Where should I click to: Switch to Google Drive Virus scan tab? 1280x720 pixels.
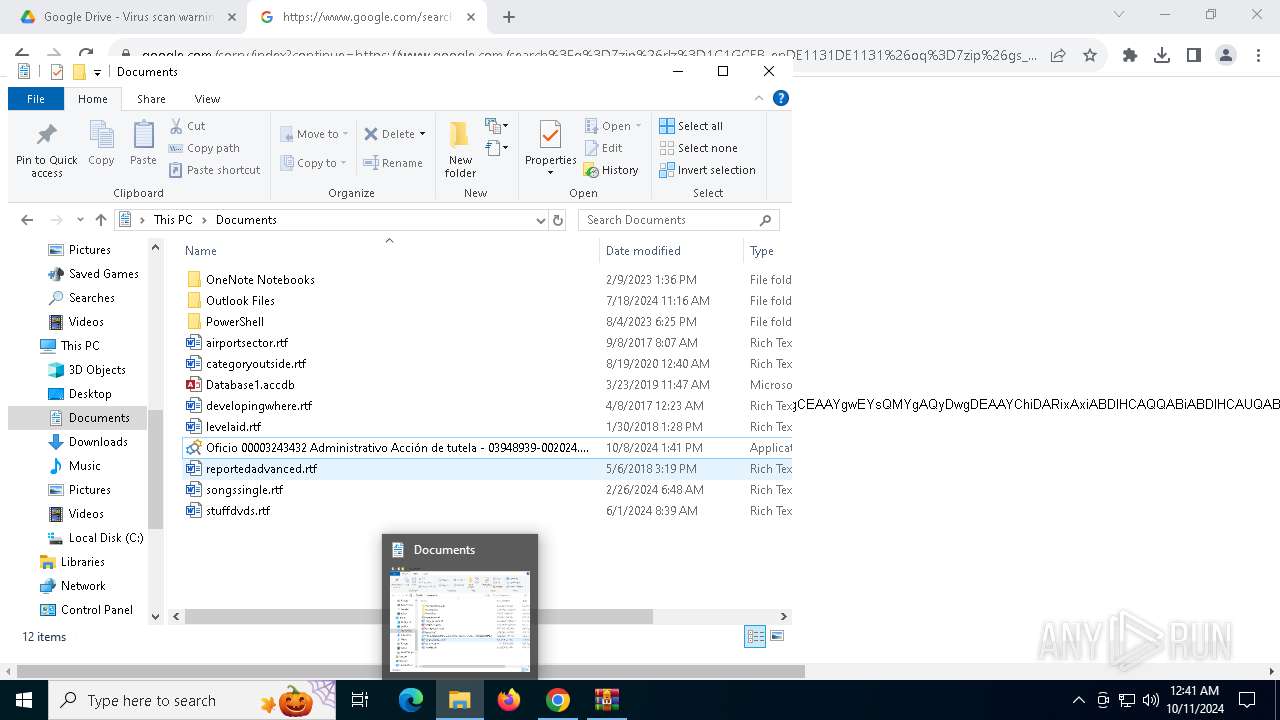pos(127,17)
